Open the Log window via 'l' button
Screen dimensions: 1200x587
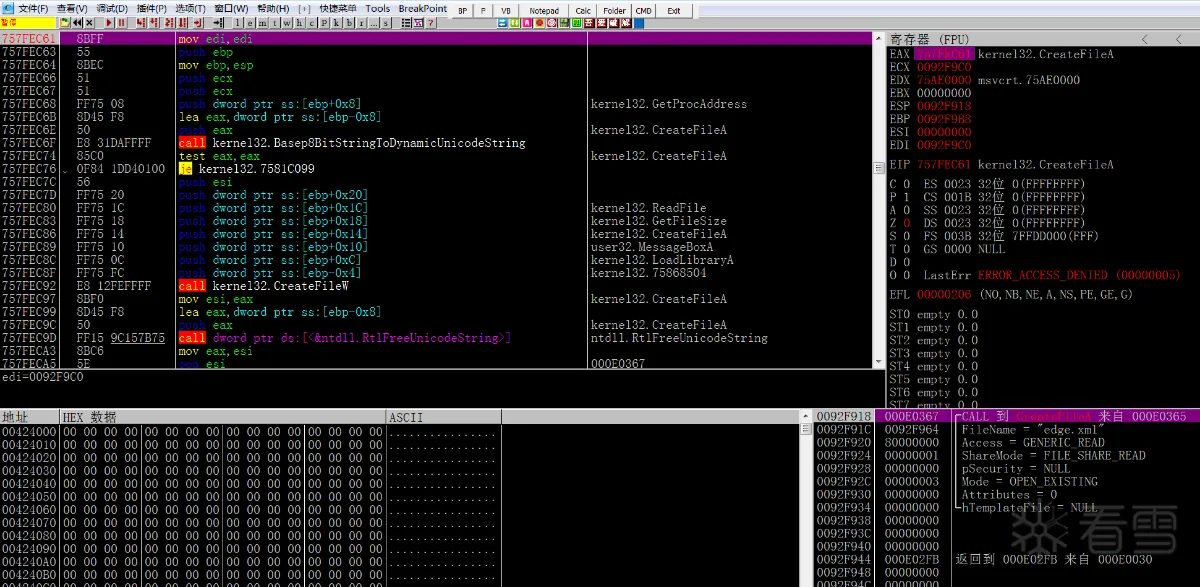pyautogui.click(x=238, y=22)
